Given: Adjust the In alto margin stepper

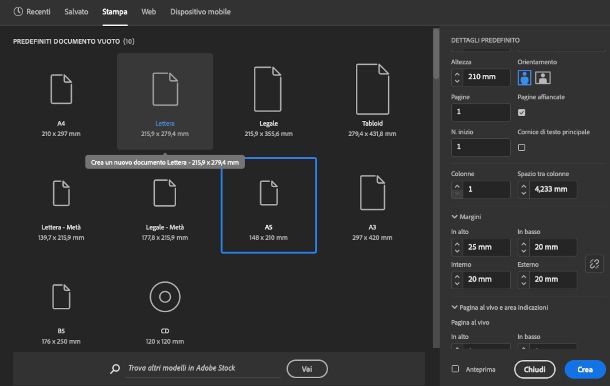Looking at the screenshot, I should (x=457, y=247).
